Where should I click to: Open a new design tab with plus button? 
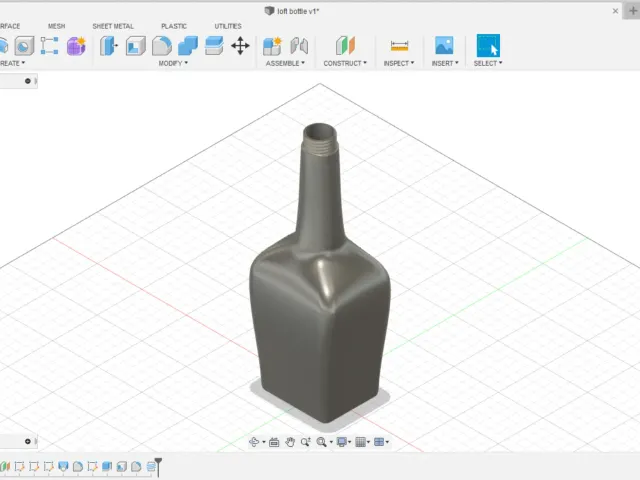pos(632,11)
